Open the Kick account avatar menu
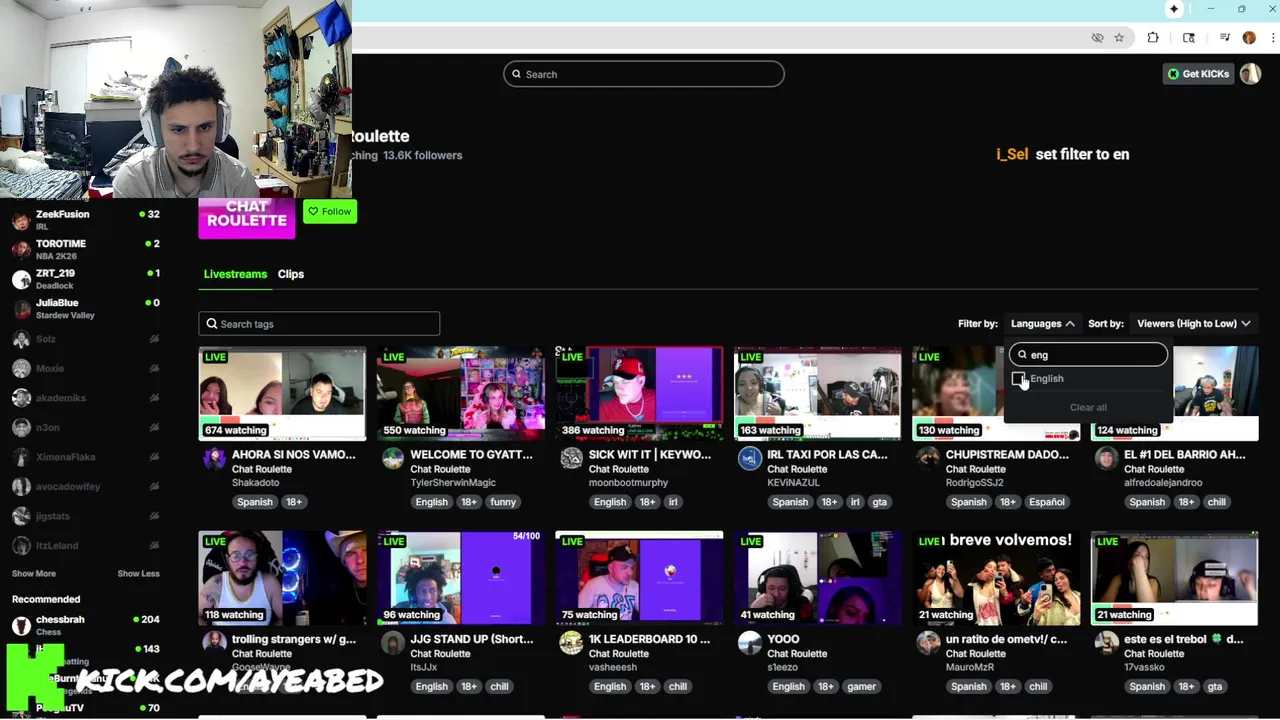 (x=1250, y=74)
